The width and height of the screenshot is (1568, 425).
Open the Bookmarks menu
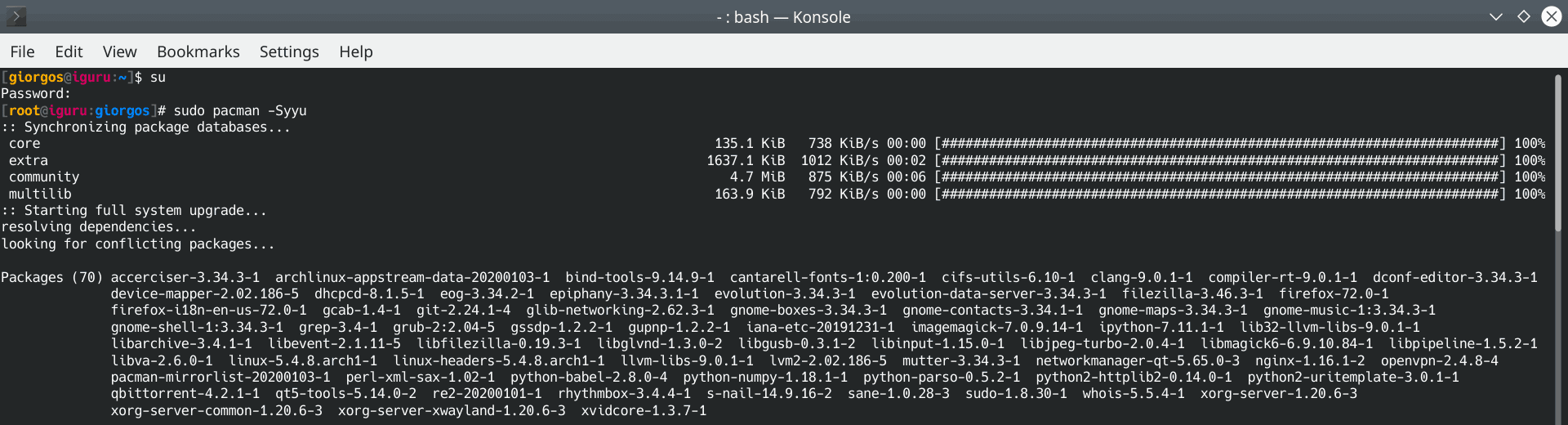coord(198,51)
